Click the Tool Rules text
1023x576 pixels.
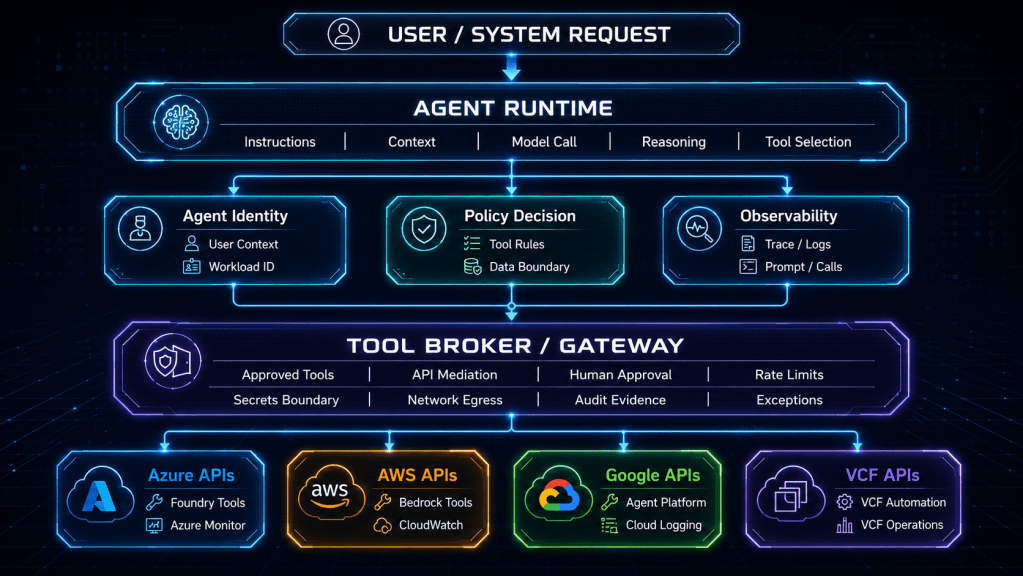(x=517, y=244)
